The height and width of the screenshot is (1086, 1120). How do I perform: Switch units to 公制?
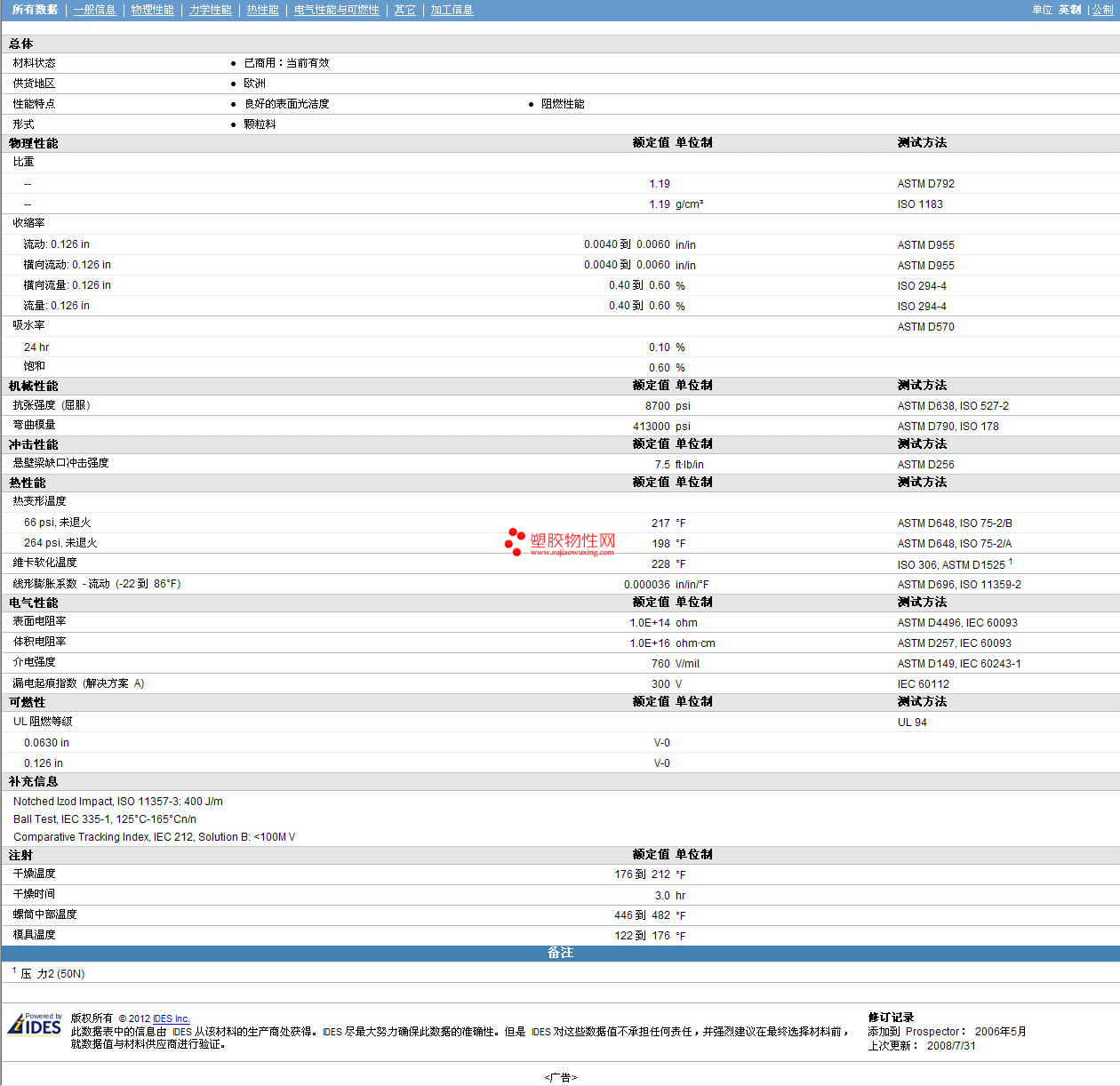[1102, 10]
